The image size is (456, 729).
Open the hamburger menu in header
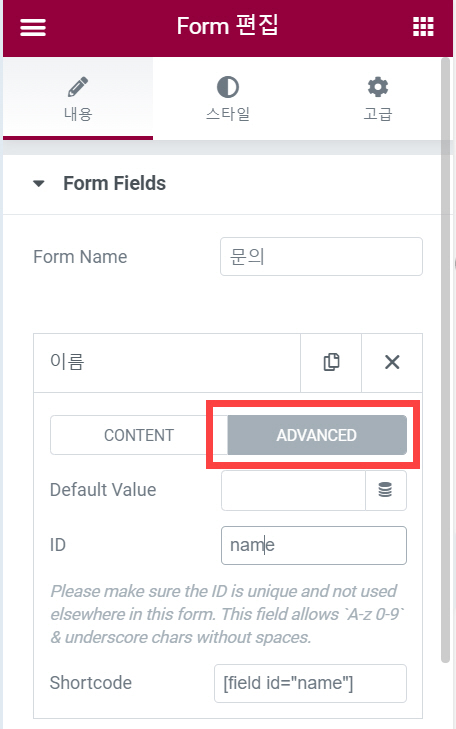pos(33,27)
